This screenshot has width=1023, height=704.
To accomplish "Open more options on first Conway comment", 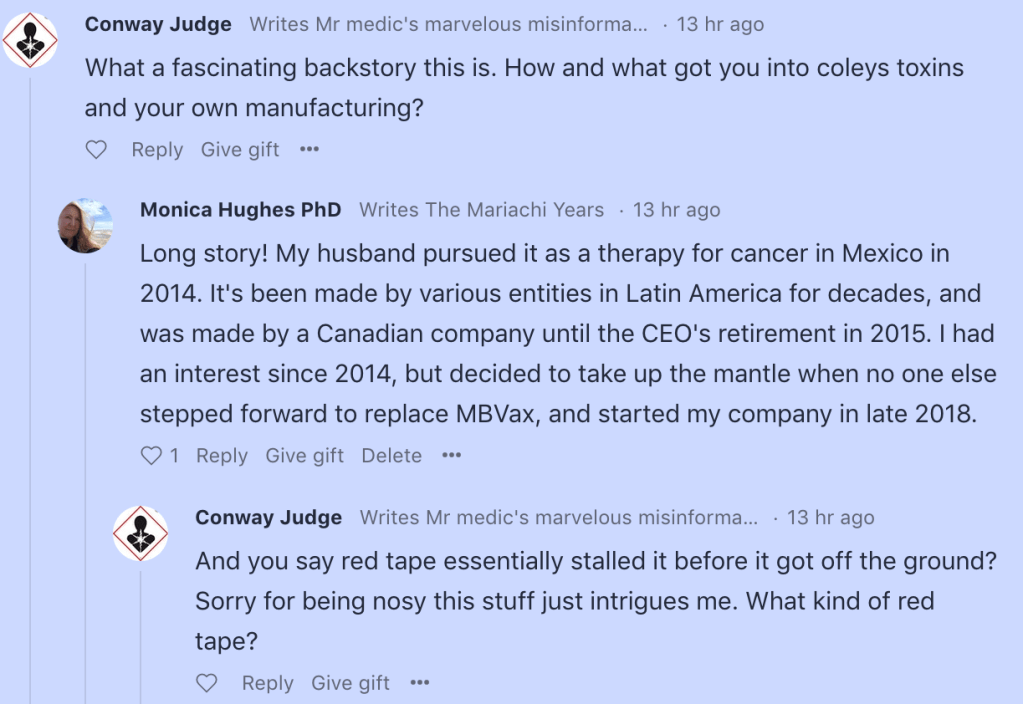I will [x=309, y=150].
